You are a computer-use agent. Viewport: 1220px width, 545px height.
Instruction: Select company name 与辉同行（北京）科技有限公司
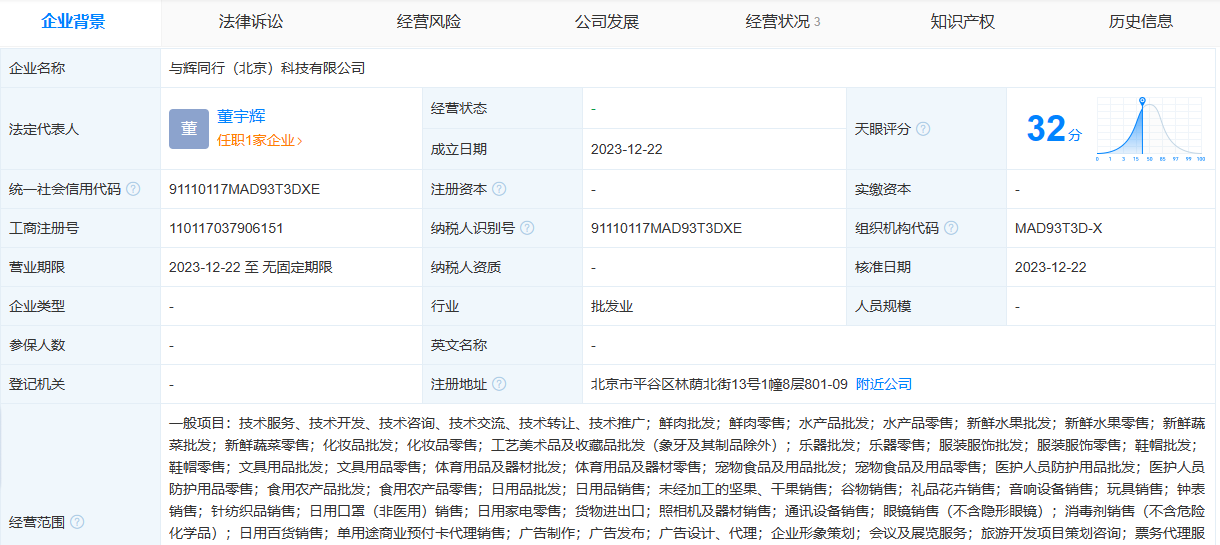click(268, 68)
